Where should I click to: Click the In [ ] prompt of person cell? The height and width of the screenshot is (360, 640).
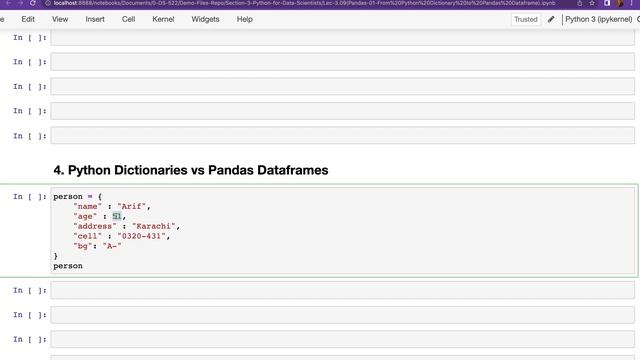pyautogui.click(x=29, y=197)
